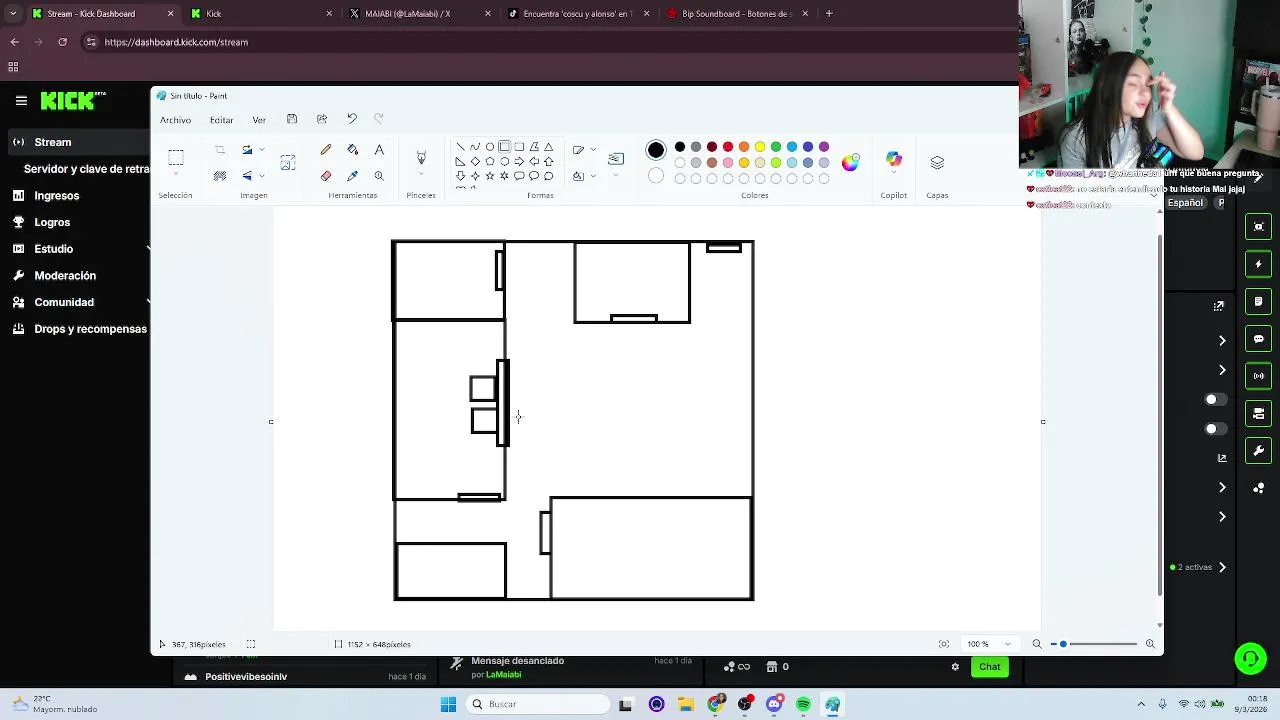Open the 100% zoom level dropdown
Viewport: 1280px width, 720px height.
[1007, 644]
